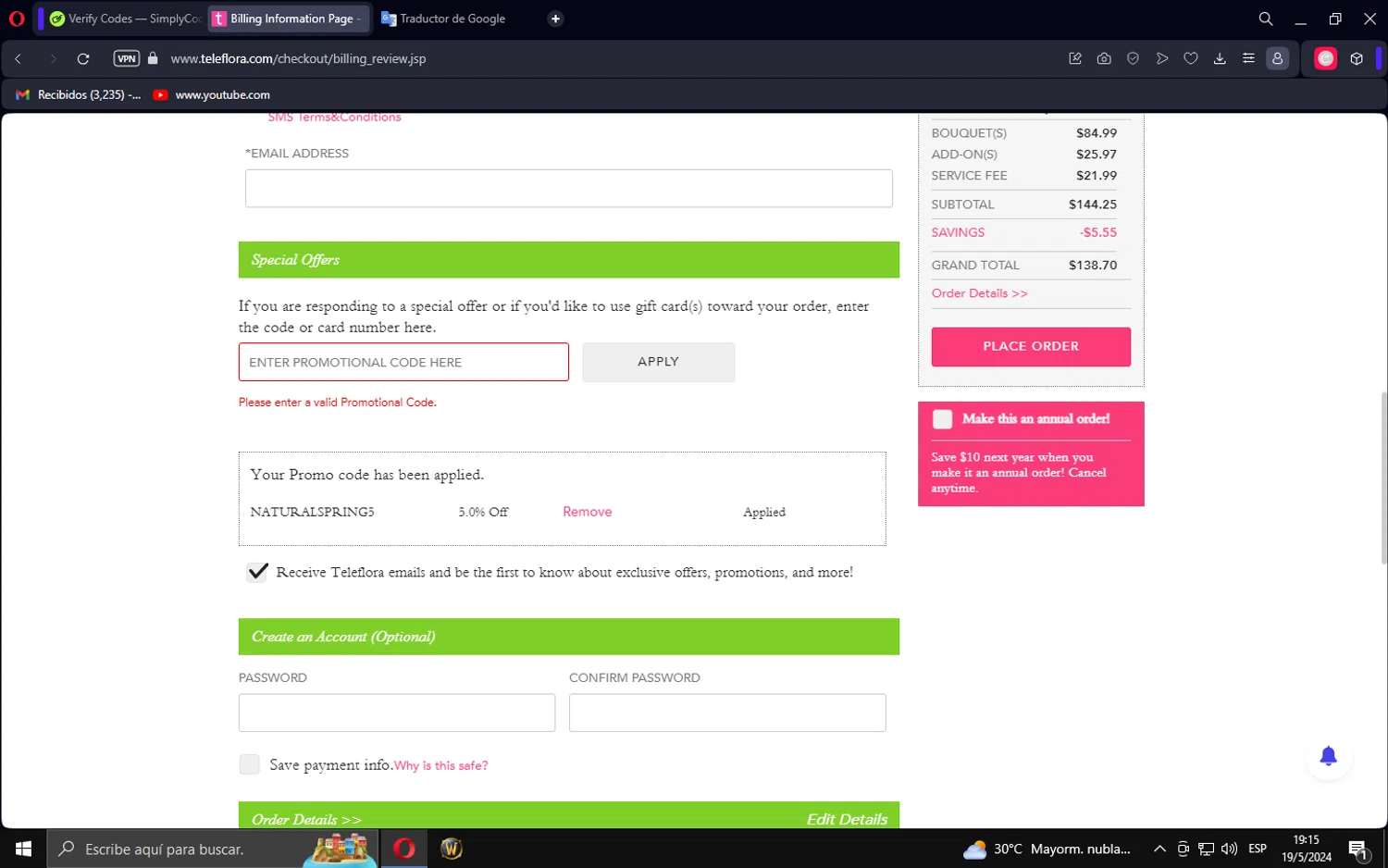Screen dimensions: 1388x868
Task: Check the Save payment info checkbox
Action: pyautogui.click(x=249, y=764)
